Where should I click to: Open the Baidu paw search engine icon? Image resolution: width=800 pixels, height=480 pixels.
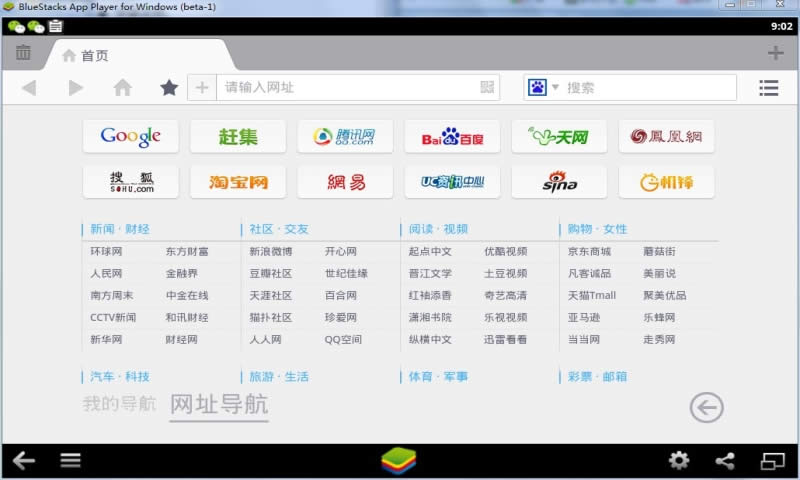click(537, 87)
